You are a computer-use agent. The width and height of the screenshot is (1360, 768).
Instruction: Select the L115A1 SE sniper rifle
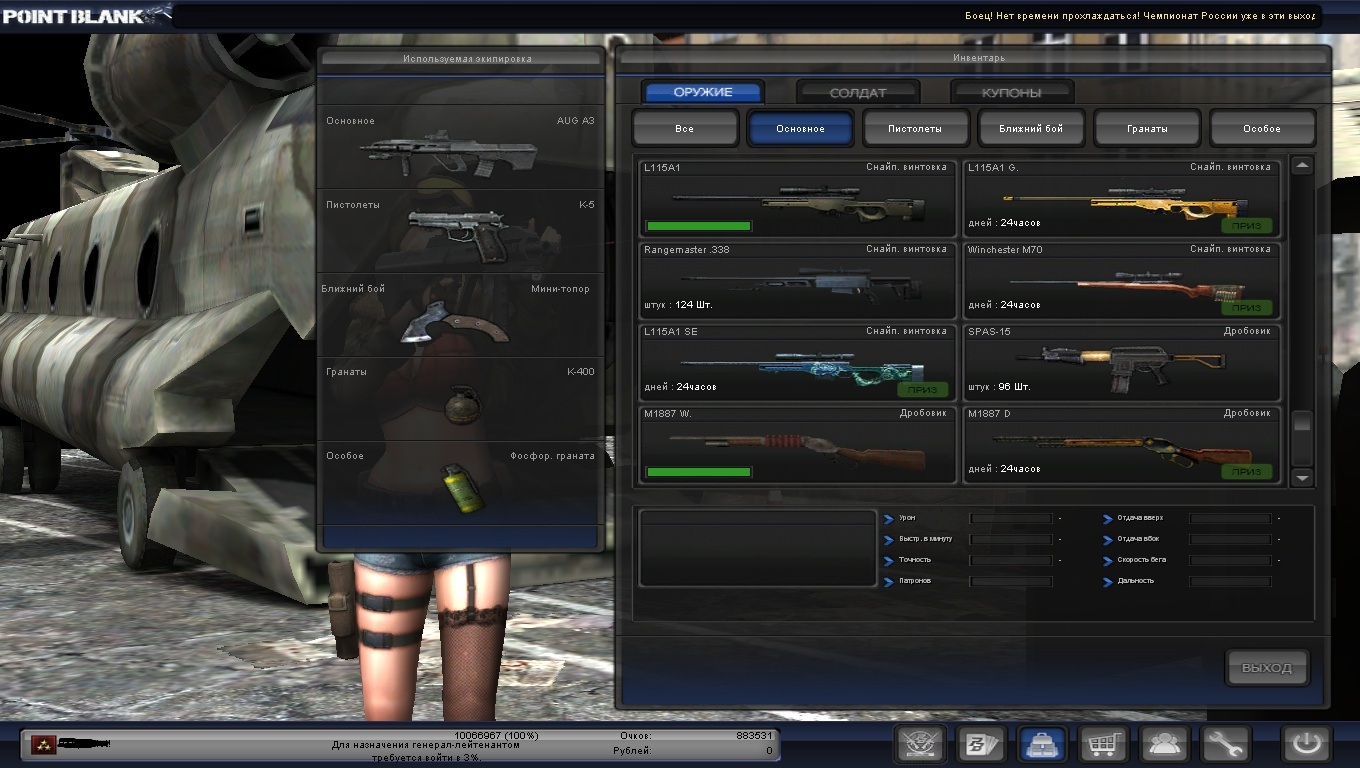point(798,362)
